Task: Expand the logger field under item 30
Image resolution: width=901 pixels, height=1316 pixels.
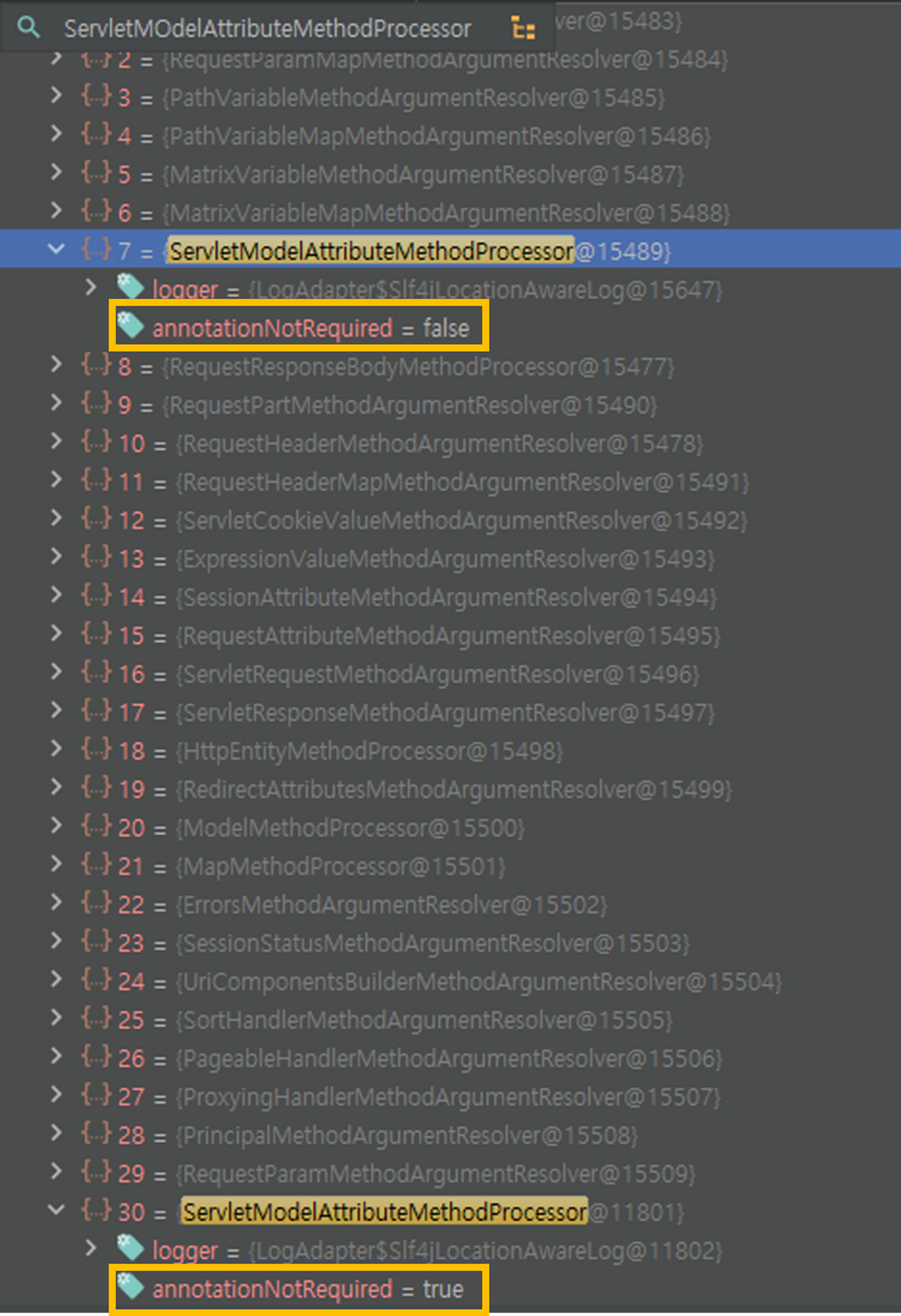Action: 91,1248
